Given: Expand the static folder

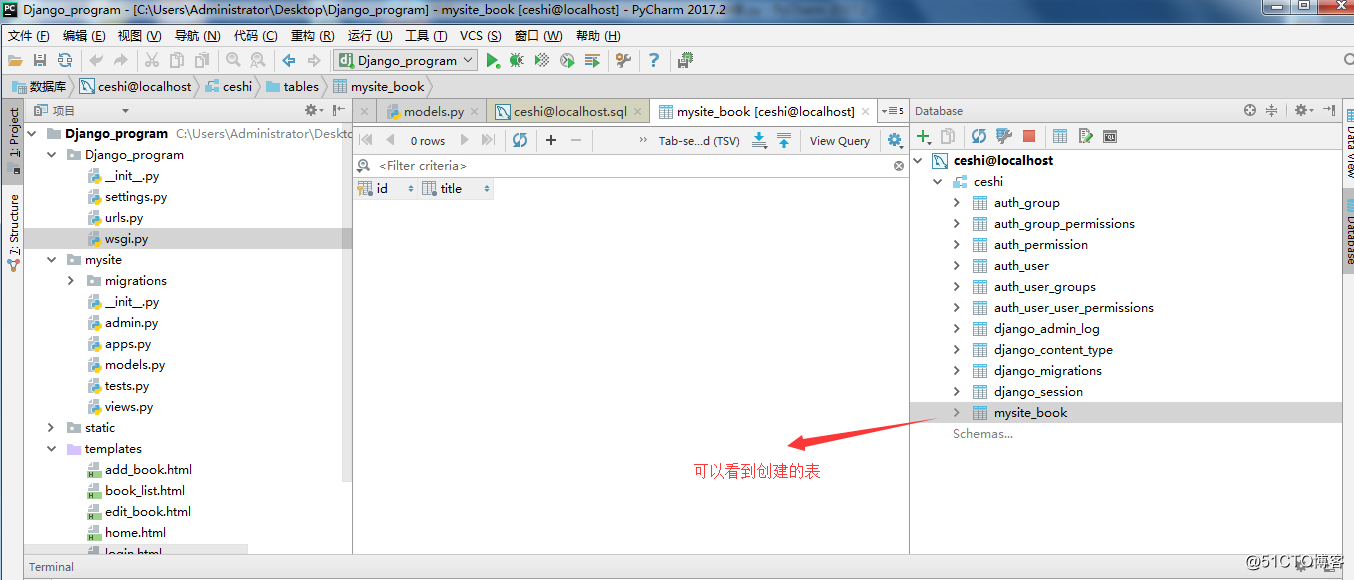Looking at the screenshot, I should pos(51,428).
